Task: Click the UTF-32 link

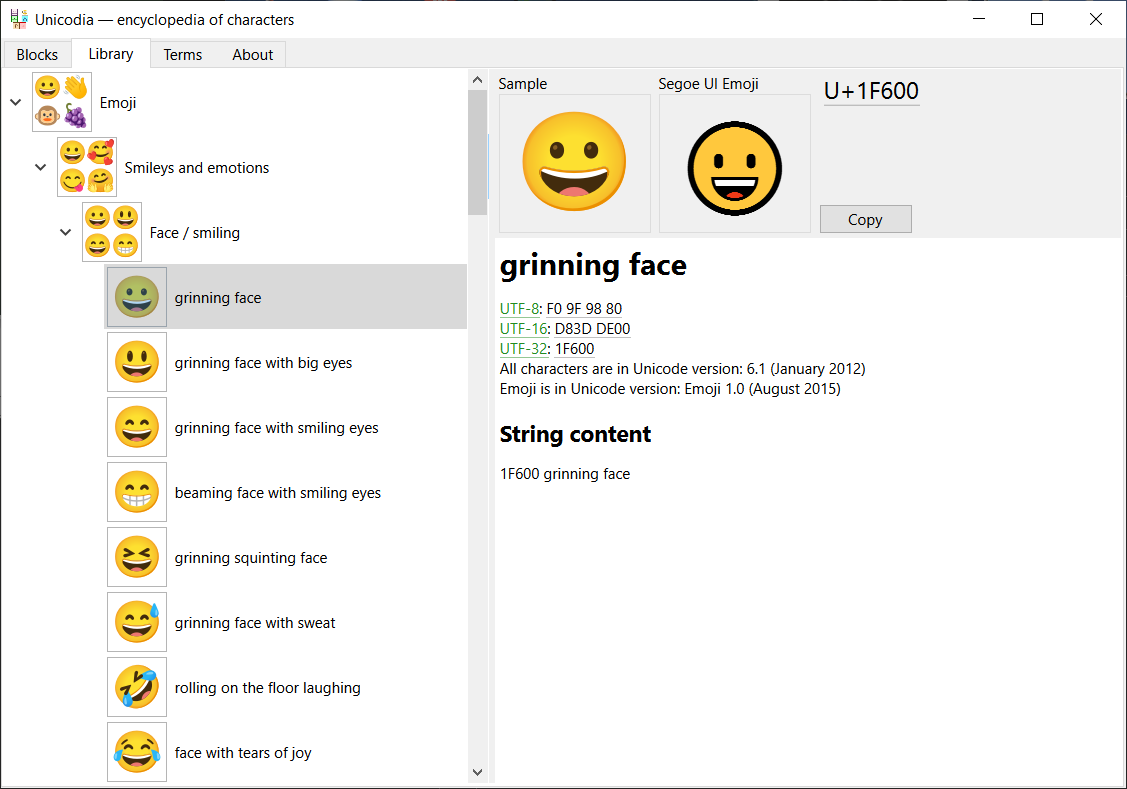Action: coord(522,349)
